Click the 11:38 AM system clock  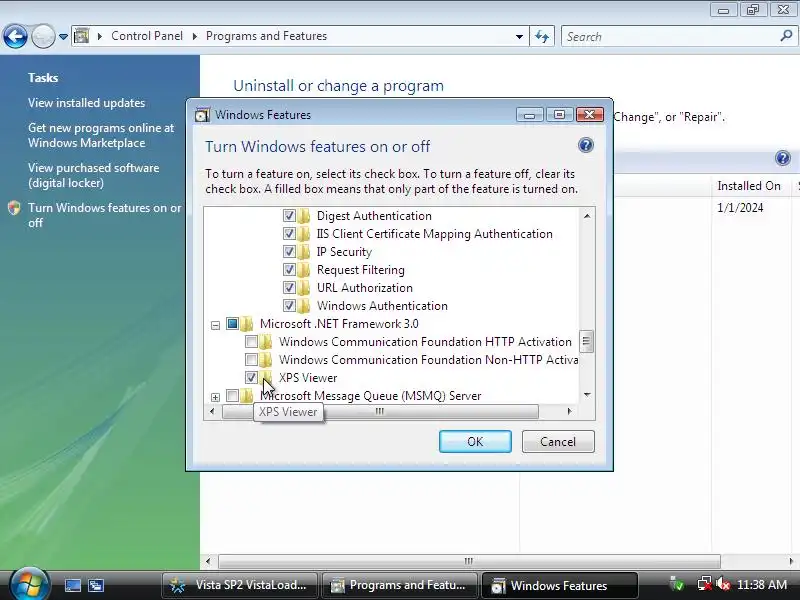point(762,585)
